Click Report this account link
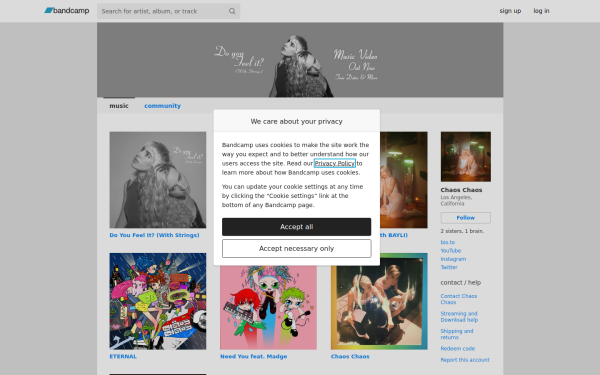Image resolution: width=600 pixels, height=375 pixels. 465,360
